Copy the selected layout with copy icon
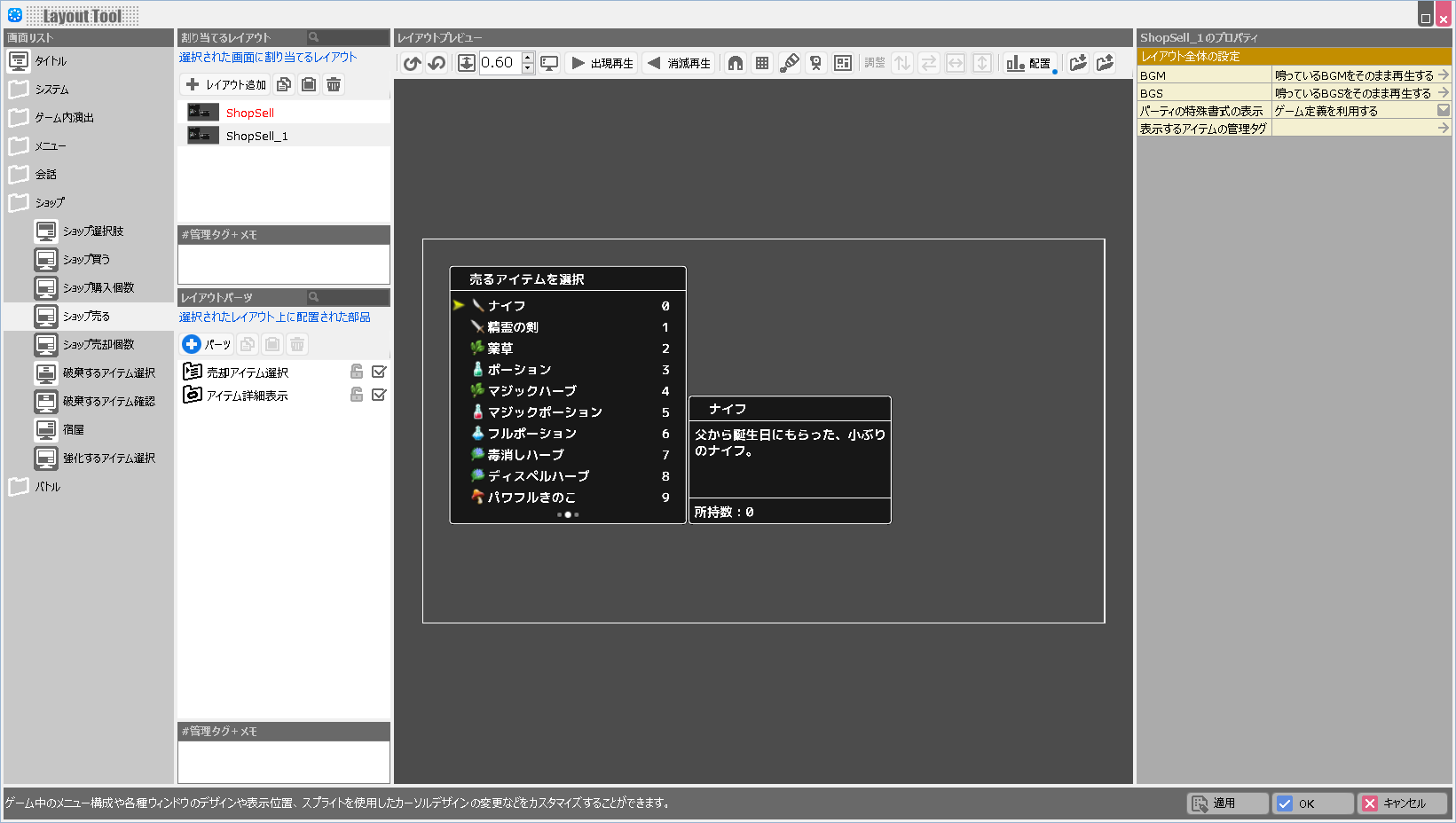This screenshot has height=823, width=1456. coord(284,84)
